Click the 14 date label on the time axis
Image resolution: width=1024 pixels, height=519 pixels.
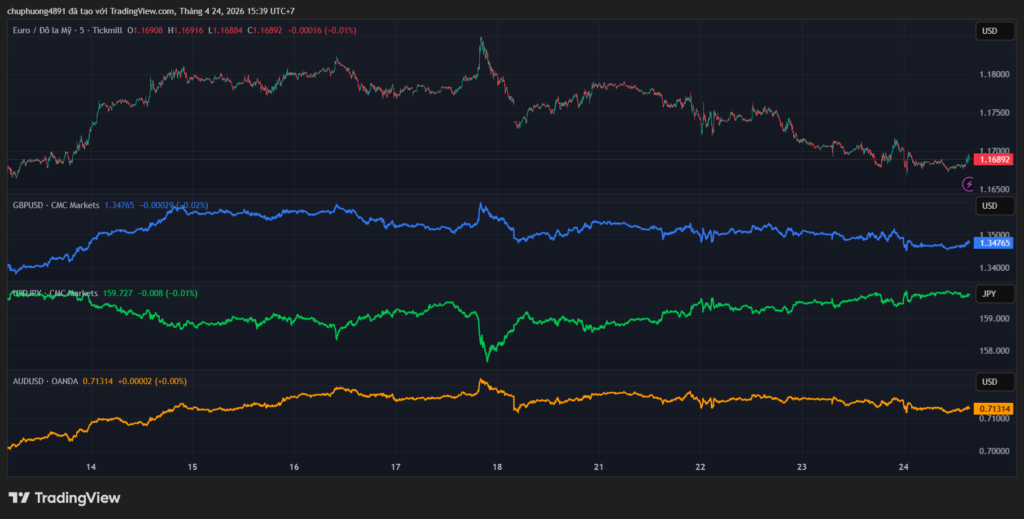[x=91, y=467]
